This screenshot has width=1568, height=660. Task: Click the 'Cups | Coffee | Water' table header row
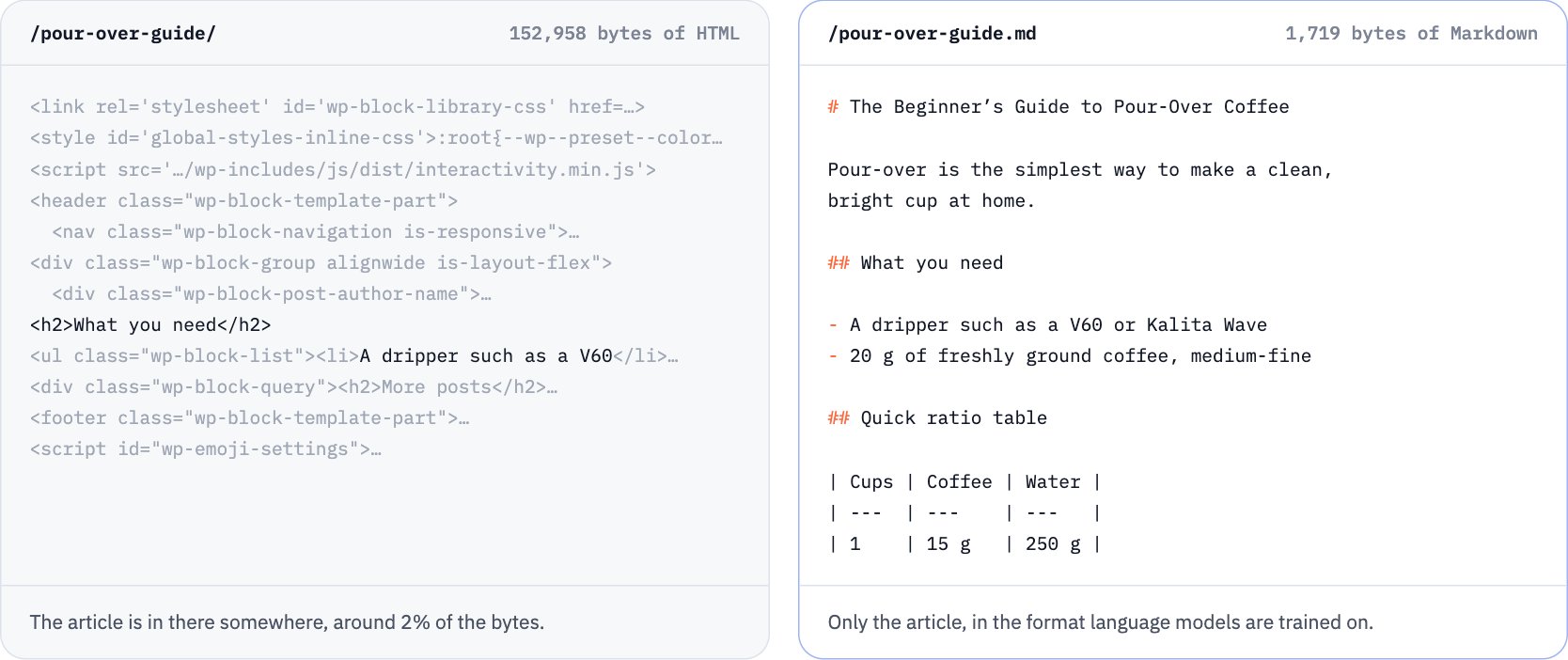(964, 482)
